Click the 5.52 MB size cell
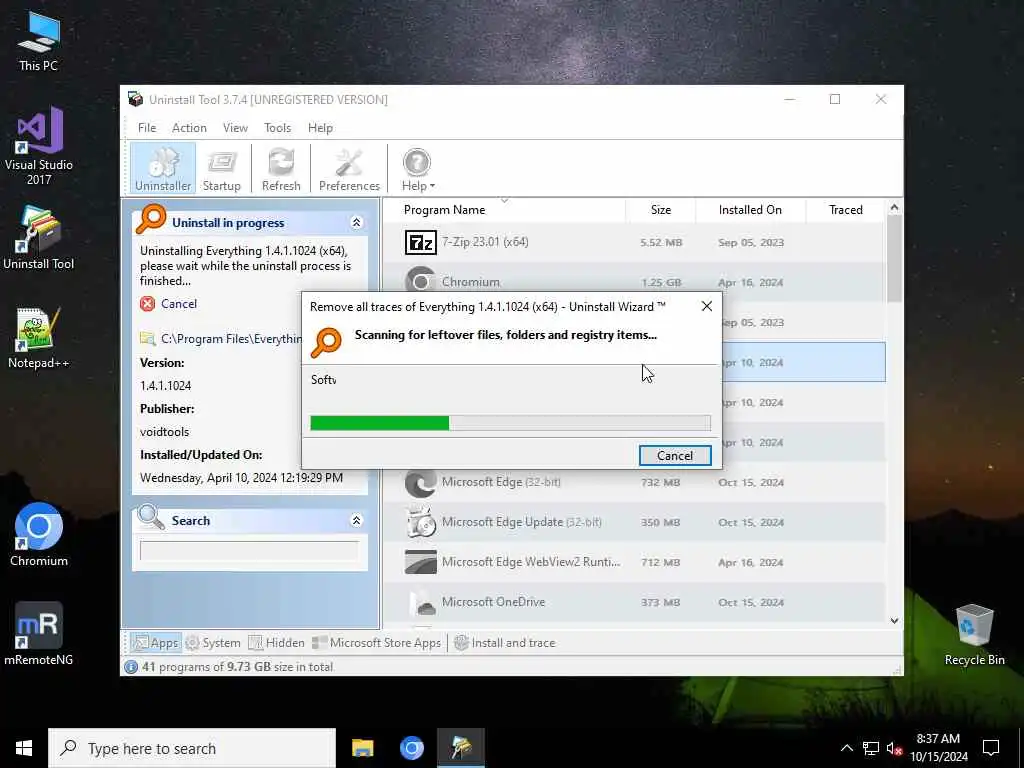Image resolution: width=1024 pixels, height=768 pixels. 661,242
